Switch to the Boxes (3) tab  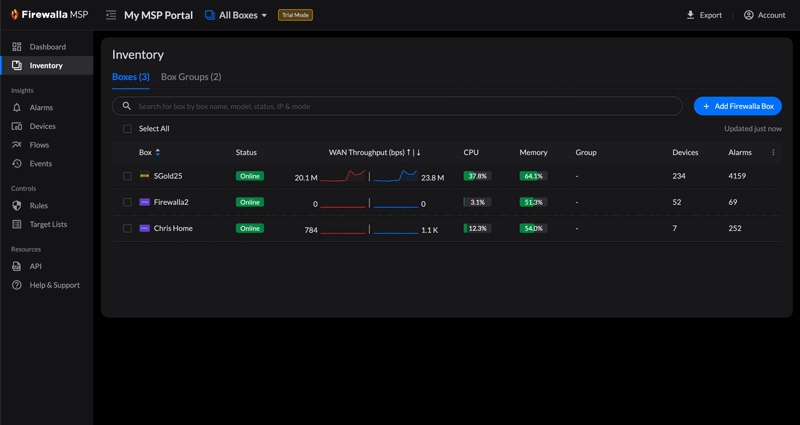point(131,77)
